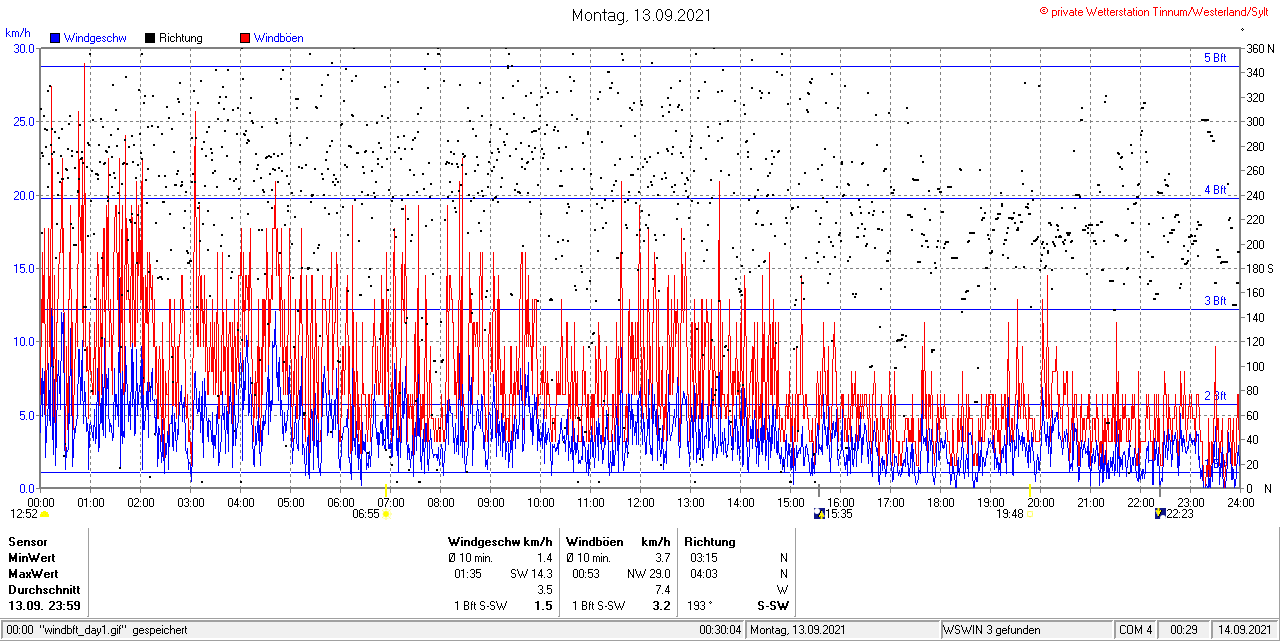Click the moonset marker icon at 22:23
This screenshot has height=641, width=1280.
1159,514
